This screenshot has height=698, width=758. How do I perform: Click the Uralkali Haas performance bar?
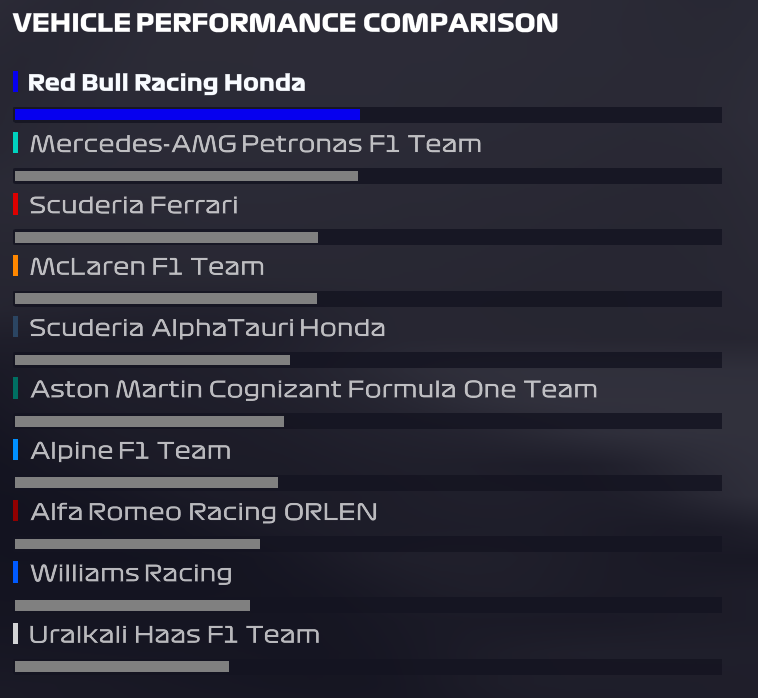pos(122,666)
